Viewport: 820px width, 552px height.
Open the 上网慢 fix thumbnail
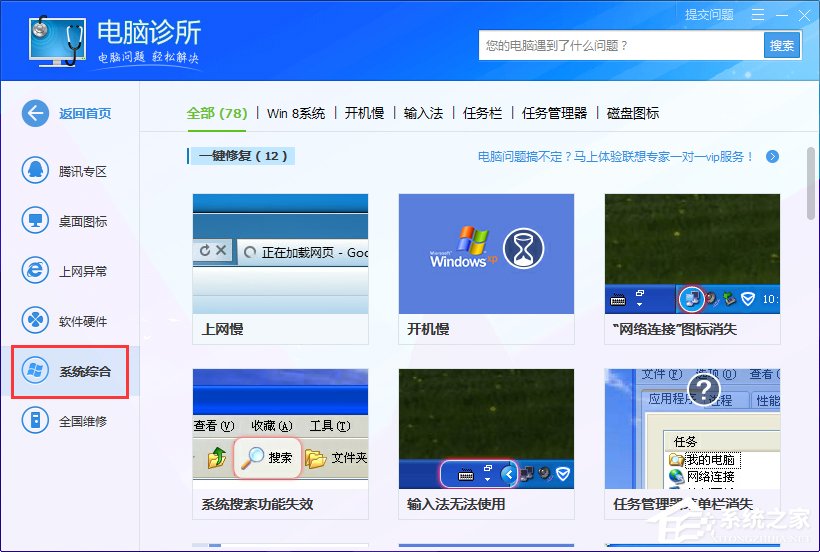pyautogui.click(x=280, y=254)
